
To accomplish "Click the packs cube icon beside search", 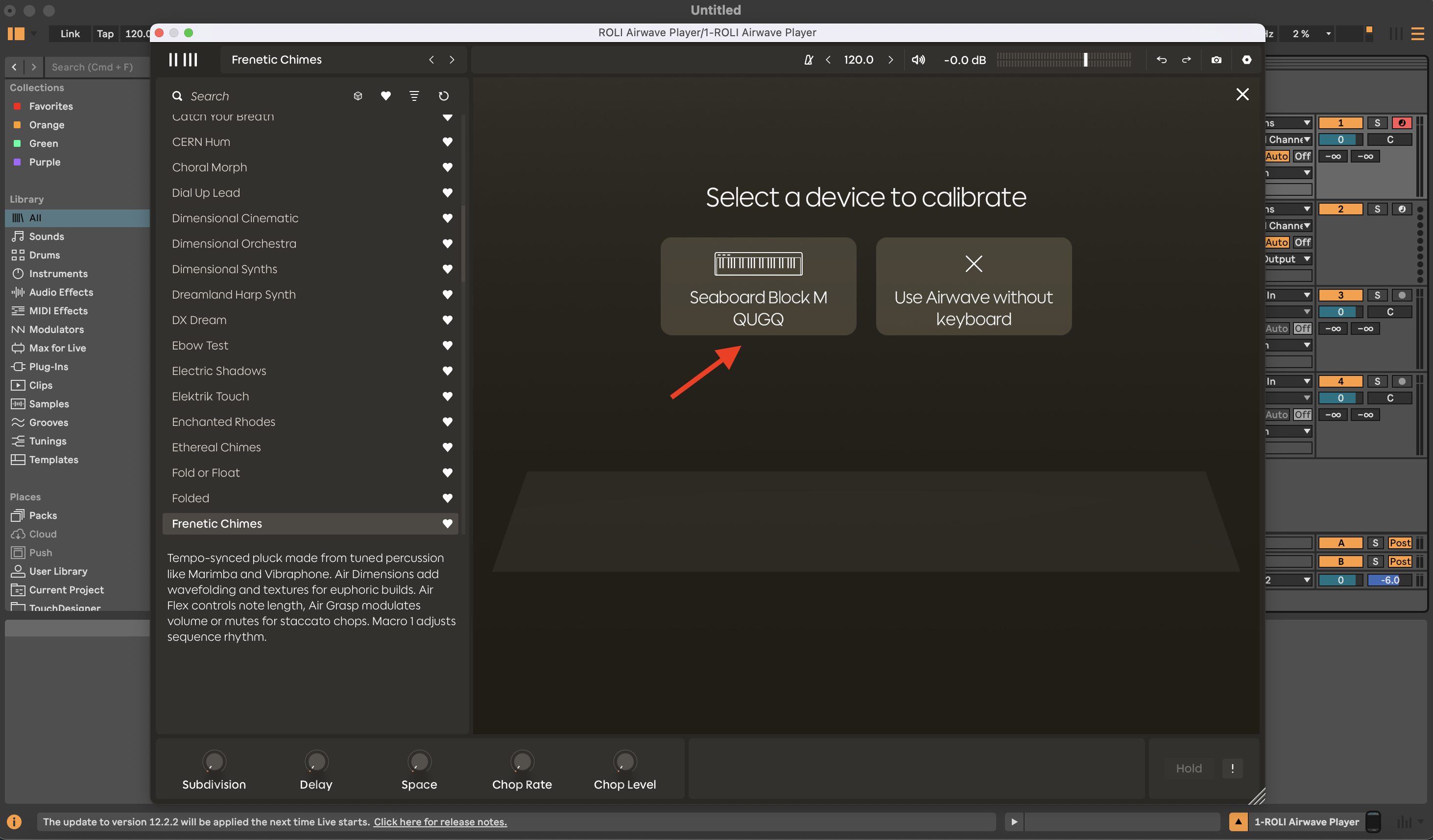I will click(358, 96).
